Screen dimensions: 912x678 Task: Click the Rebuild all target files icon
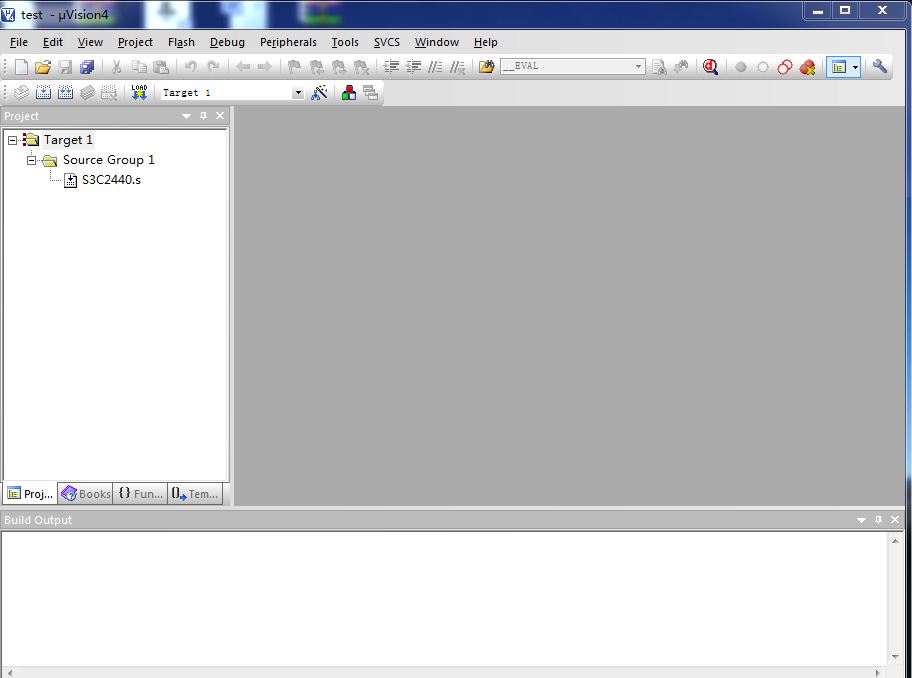[65, 92]
